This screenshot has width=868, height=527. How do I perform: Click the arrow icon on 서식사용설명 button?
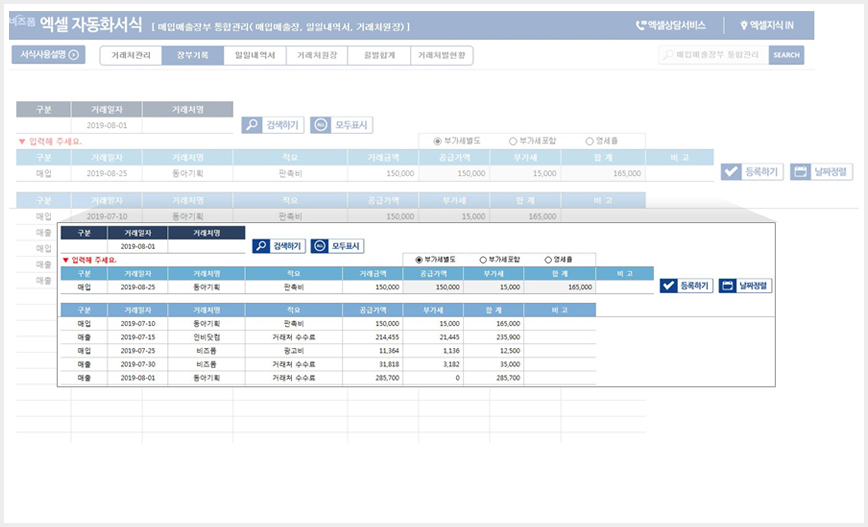74,55
